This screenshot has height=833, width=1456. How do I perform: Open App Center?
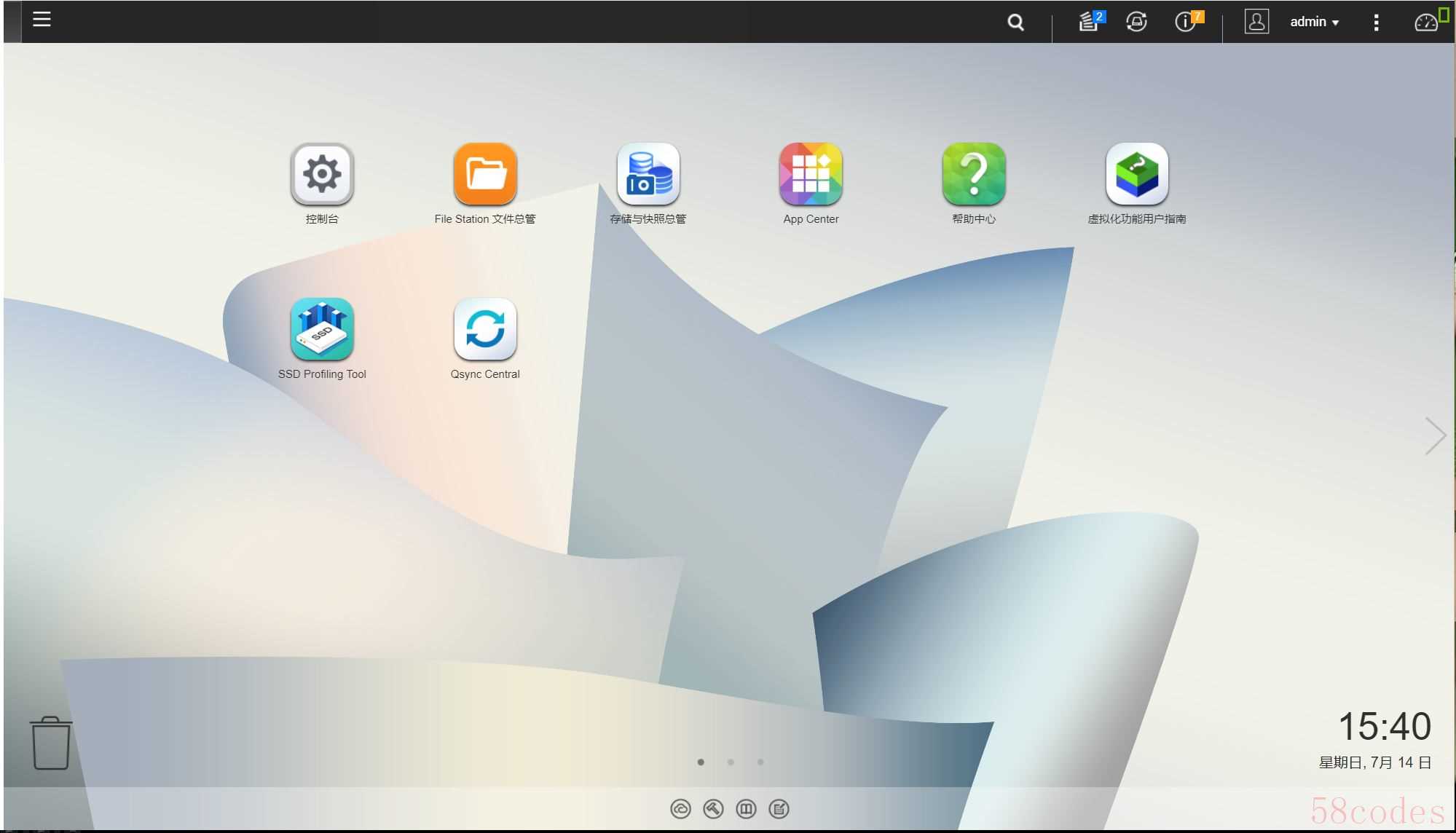pyautogui.click(x=811, y=175)
